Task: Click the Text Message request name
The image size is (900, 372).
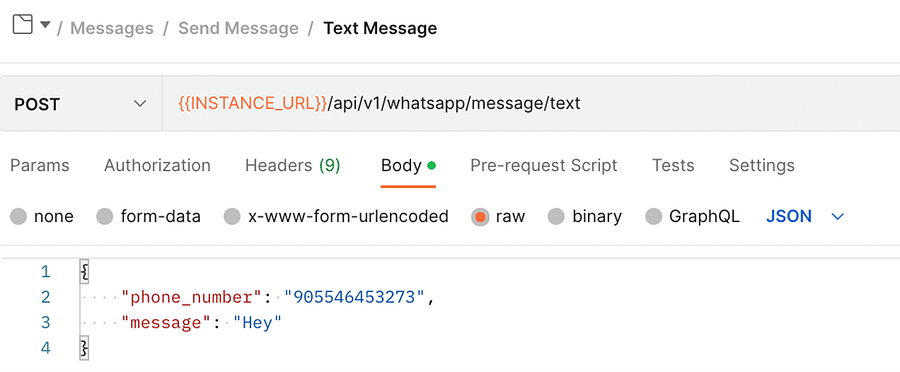Action: [x=380, y=28]
